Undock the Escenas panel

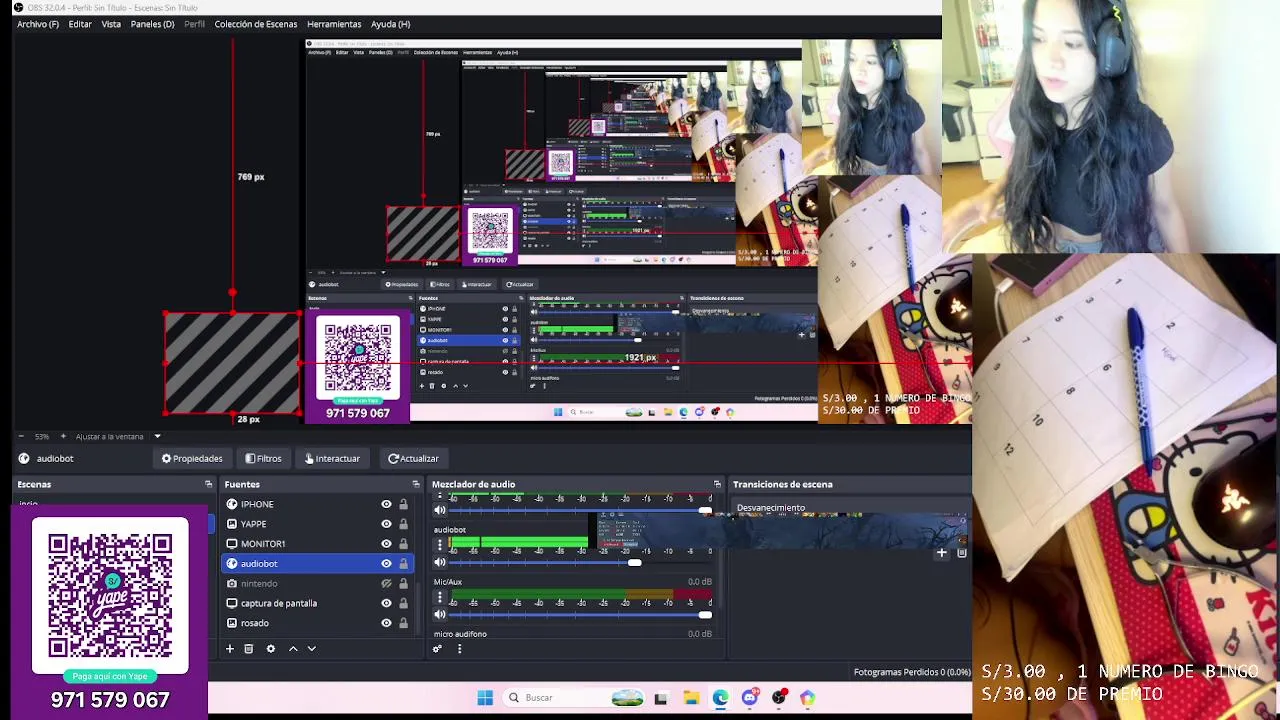click(208, 484)
